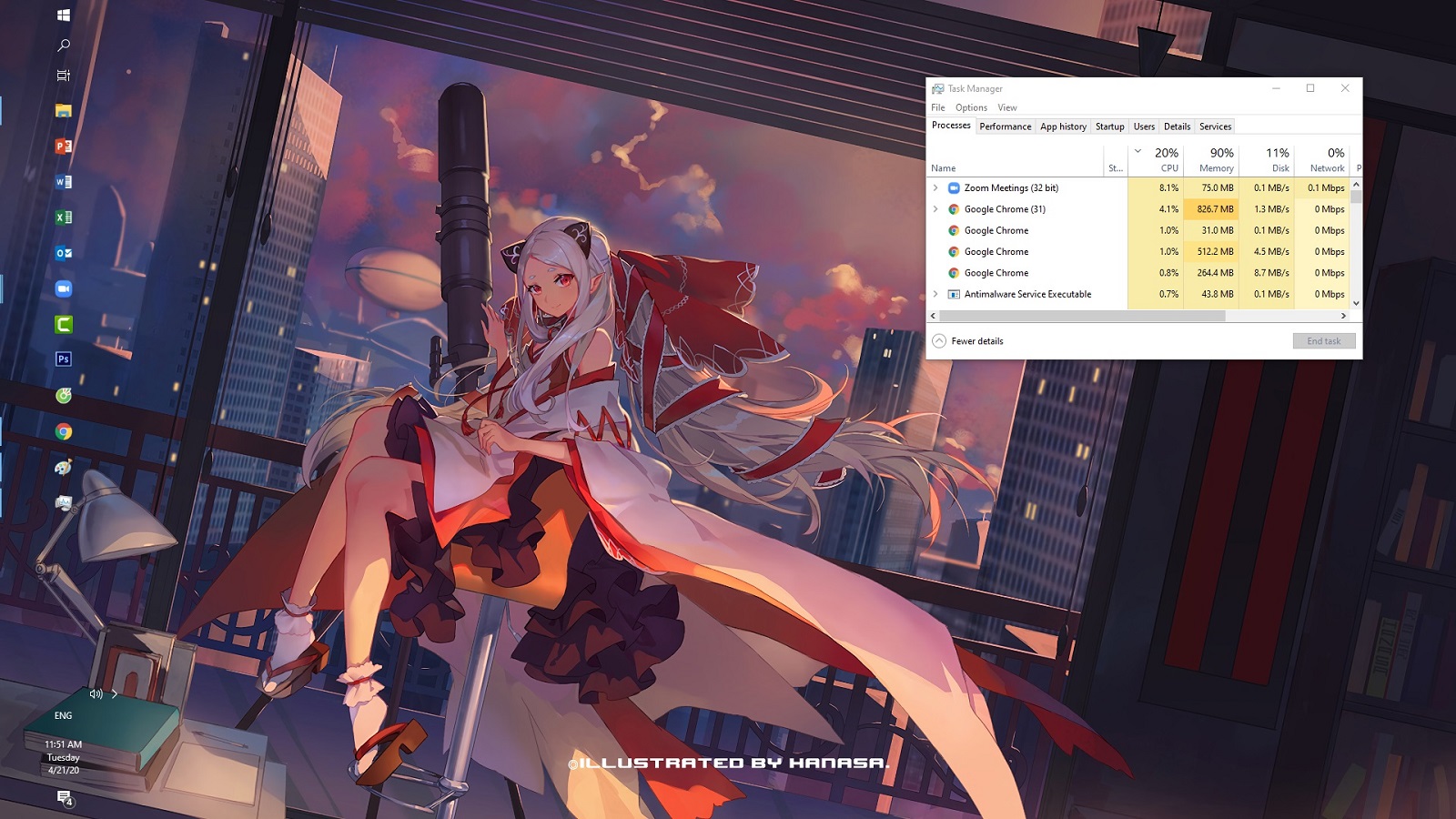Open the Startup tab
Screen dimensions: 1456x819
1109,126
